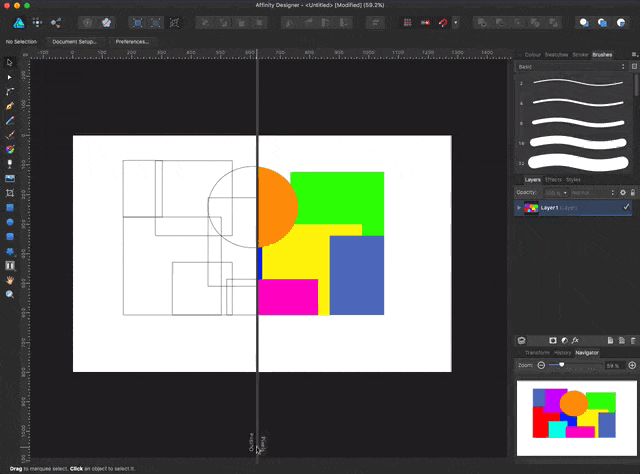641x474 pixels.
Task: Switch to the Pixel persona icon
Action: point(37,22)
